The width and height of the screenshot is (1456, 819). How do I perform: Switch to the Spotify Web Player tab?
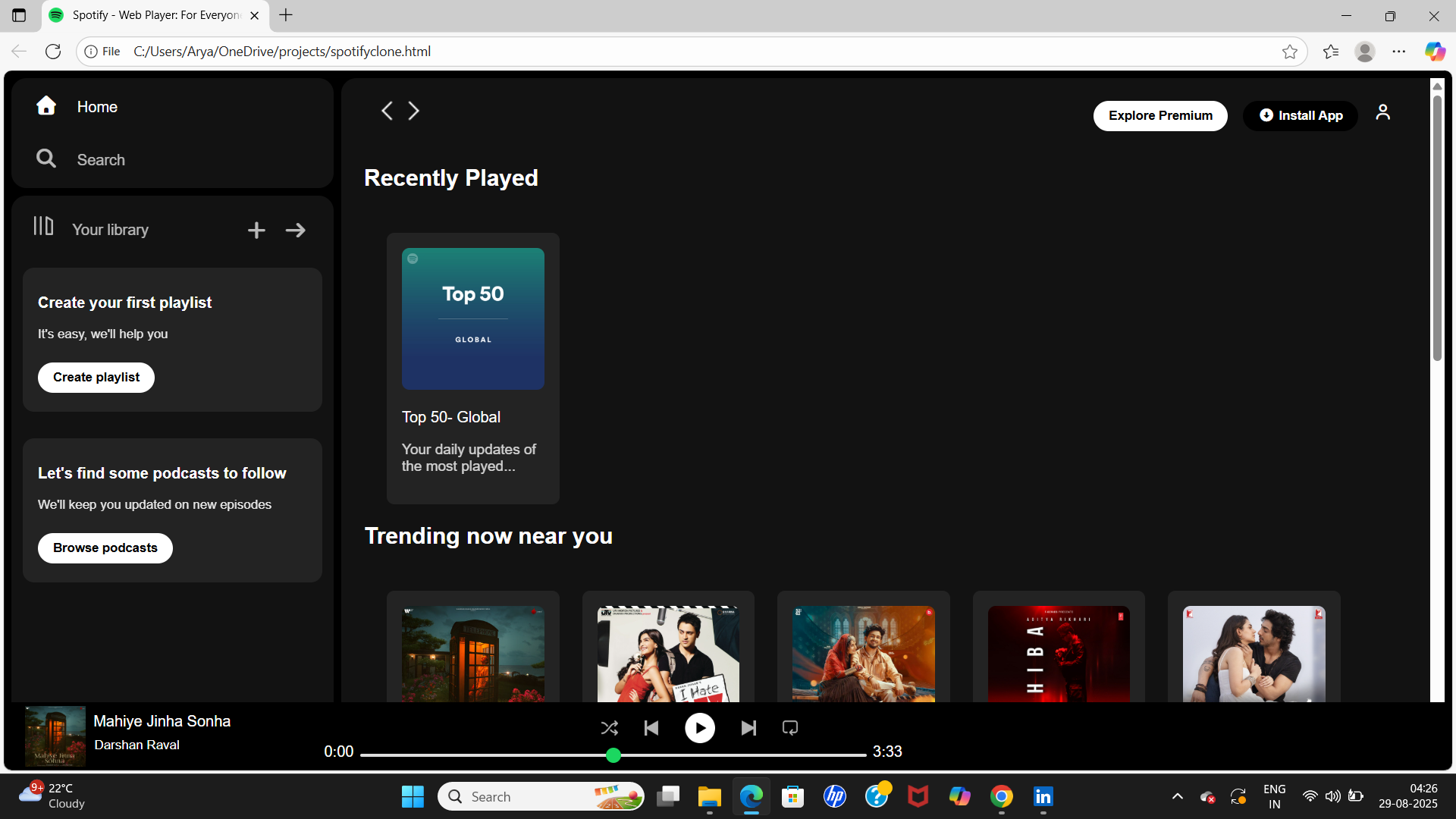click(x=144, y=15)
